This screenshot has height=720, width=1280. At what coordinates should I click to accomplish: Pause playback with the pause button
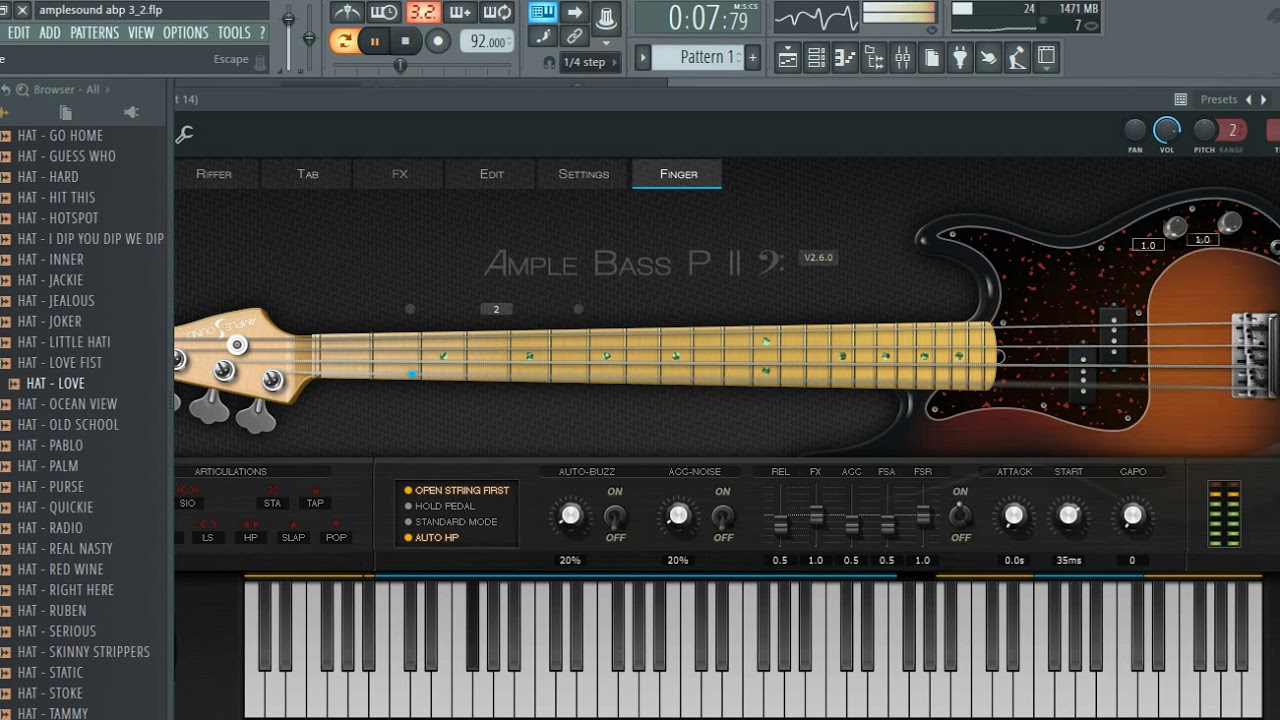[375, 41]
